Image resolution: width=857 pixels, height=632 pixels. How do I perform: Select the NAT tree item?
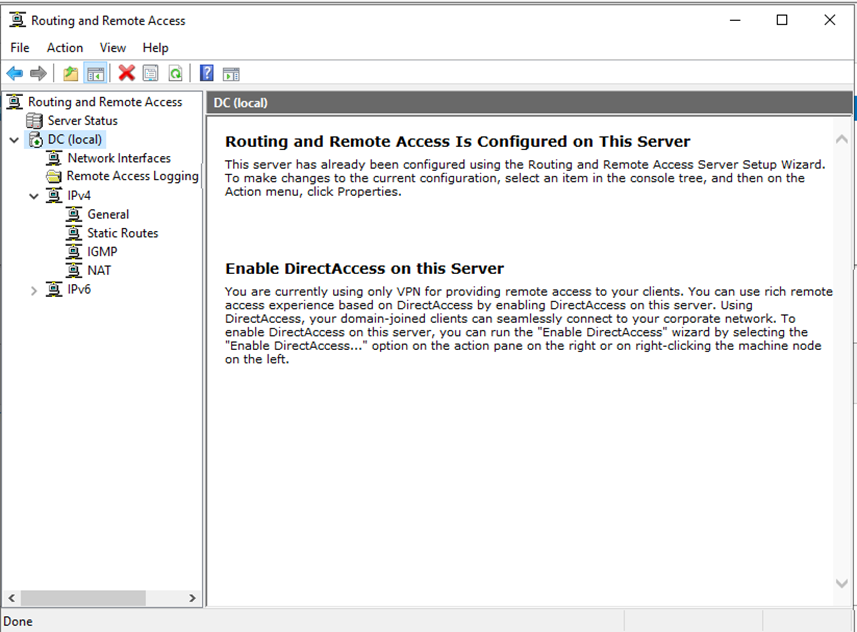click(x=99, y=270)
